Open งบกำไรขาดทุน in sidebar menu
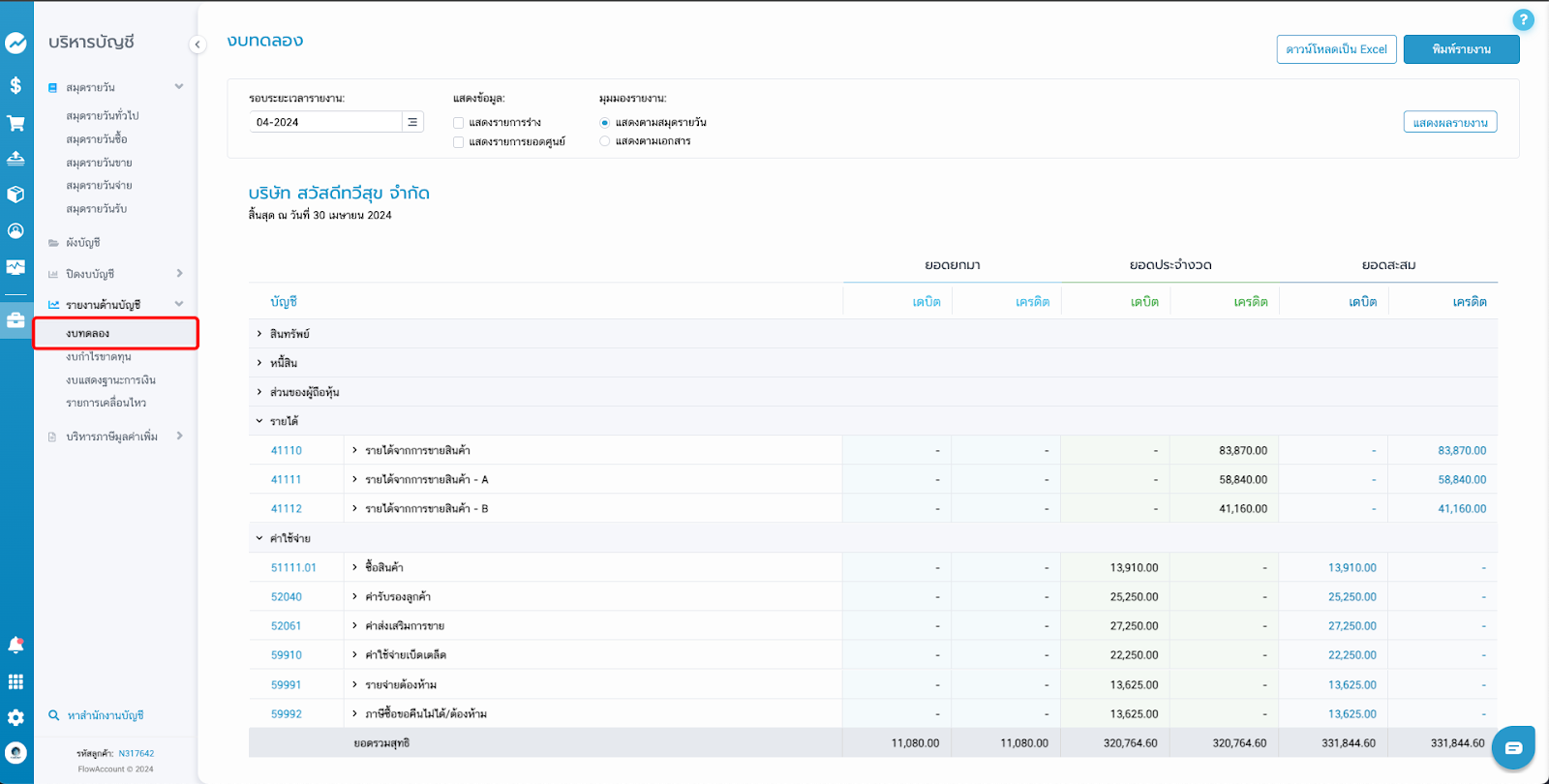The height and width of the screenshot is (784, 1549). pyautogui.click(x=99, y=357)
